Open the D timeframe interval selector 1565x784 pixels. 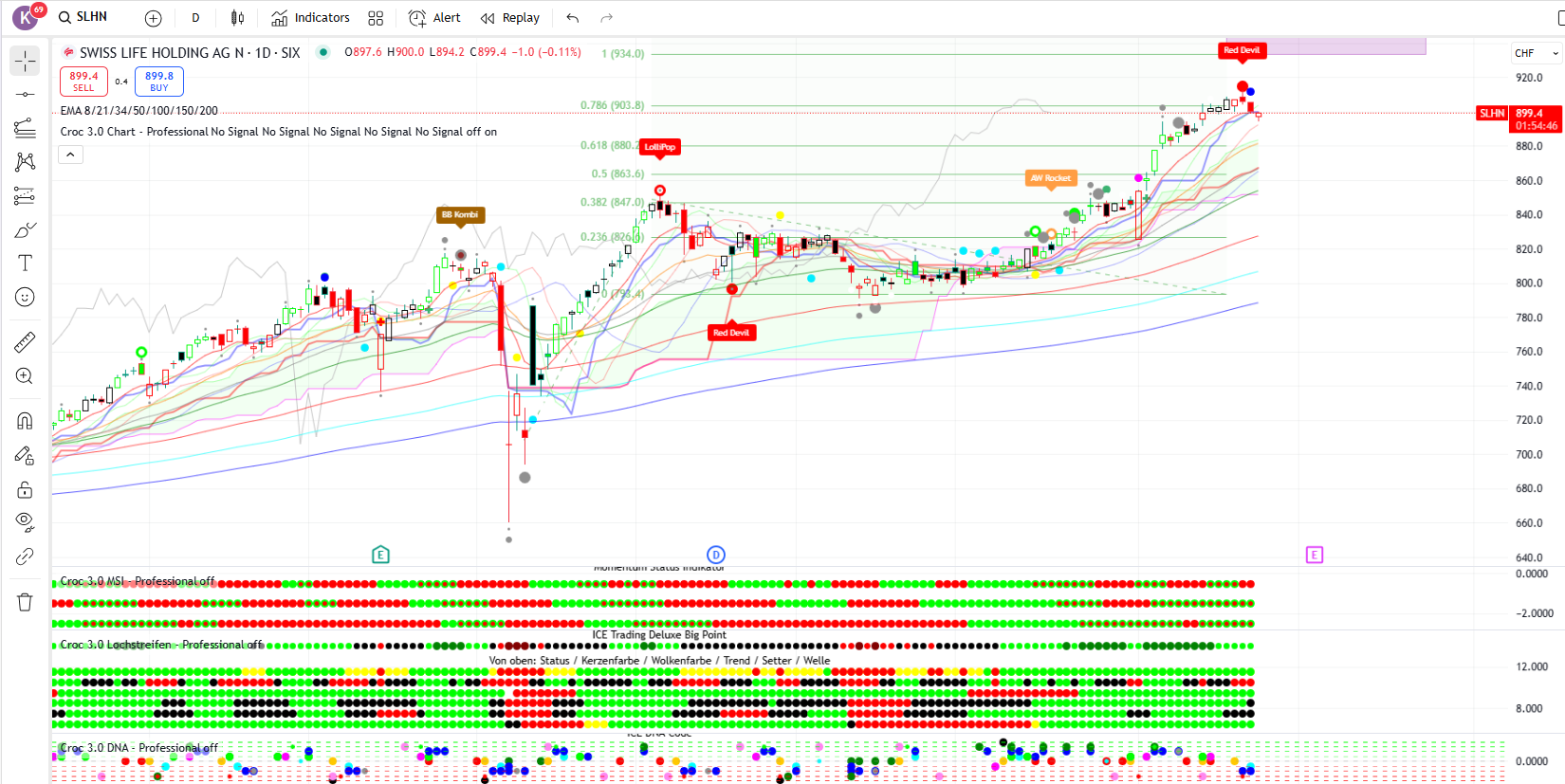tap(195, 18)
